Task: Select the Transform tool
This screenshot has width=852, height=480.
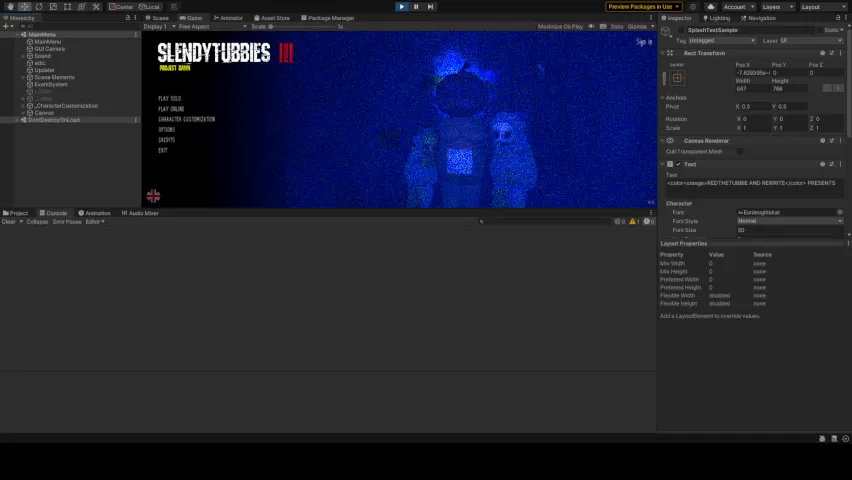Action: point(82,7)
